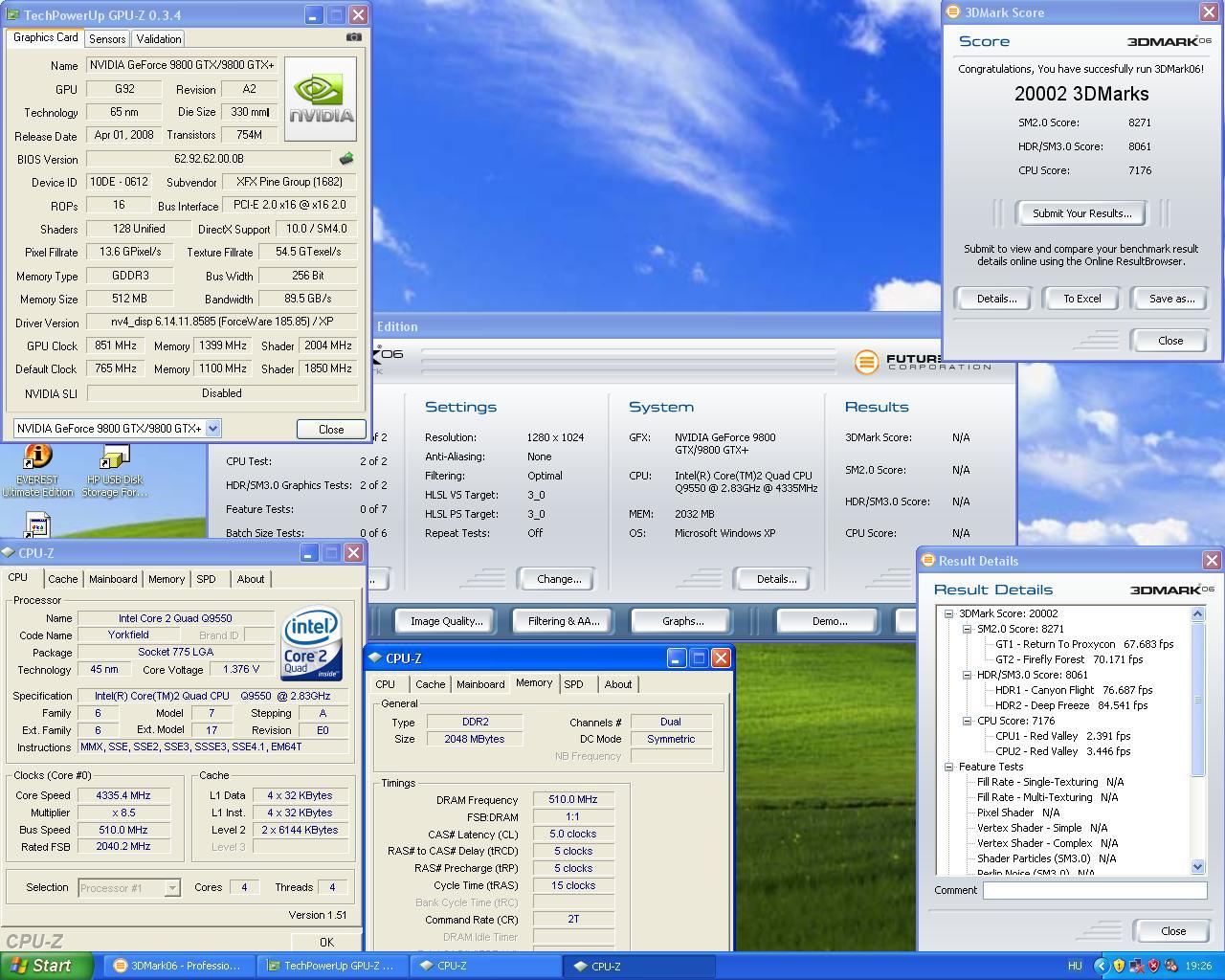Collapse the 3DMark Score: 20002 tree node
Image resolution: width=1225 pixels, height=980 pixels.
point(948,613)
